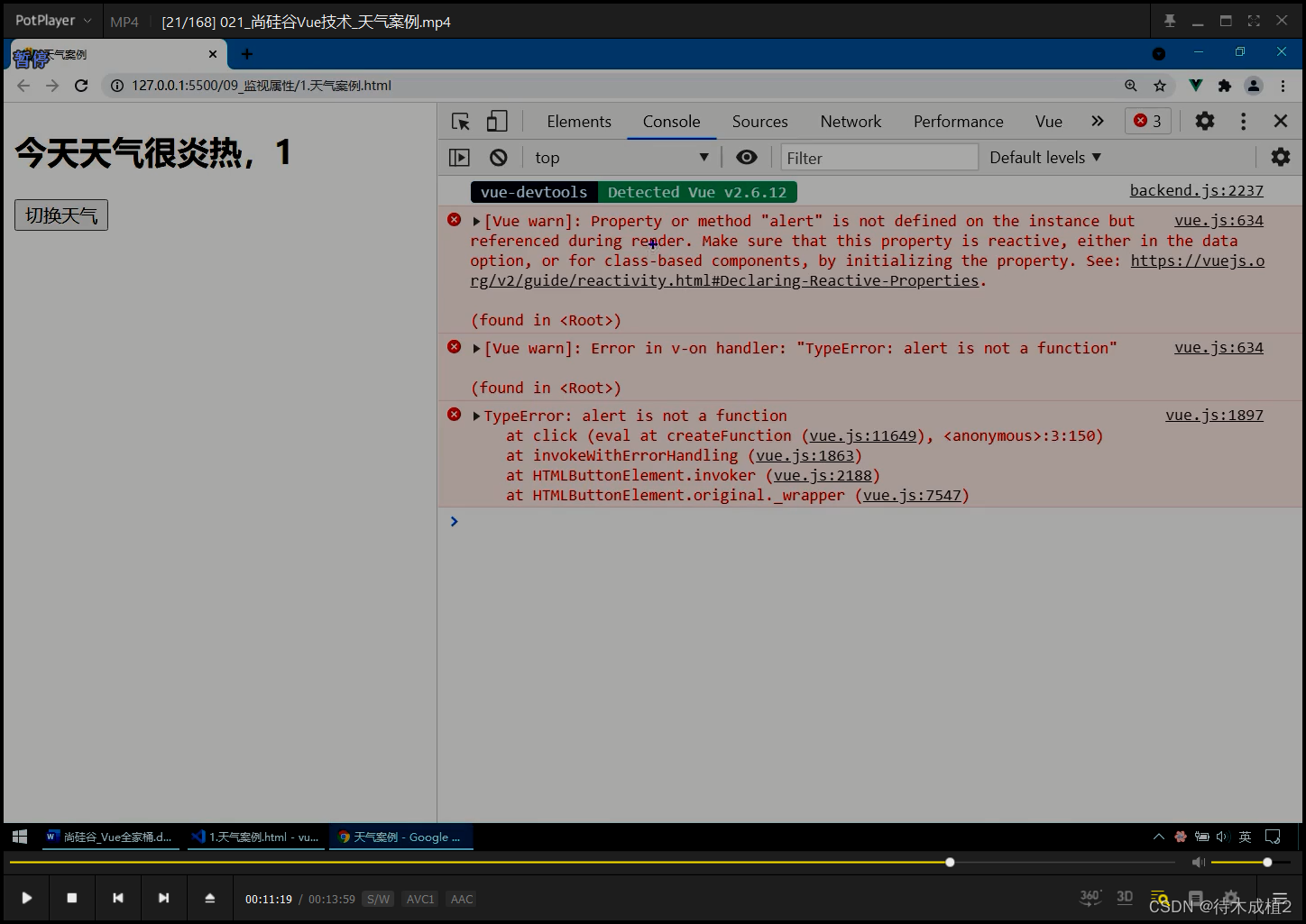Skip to the previous file
This screenshot has height=924, width=1306.
point(117,898)
